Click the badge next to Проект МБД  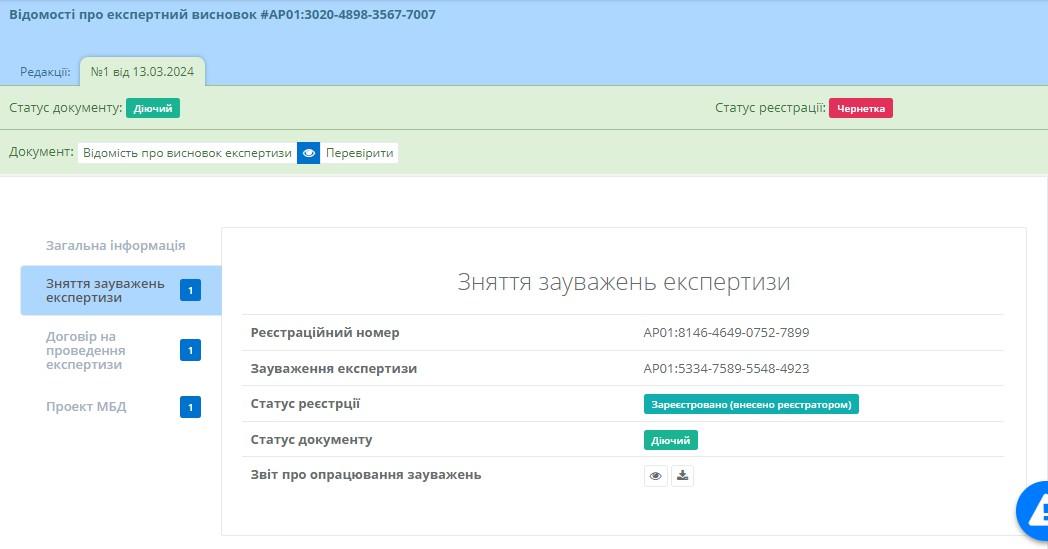190,407
